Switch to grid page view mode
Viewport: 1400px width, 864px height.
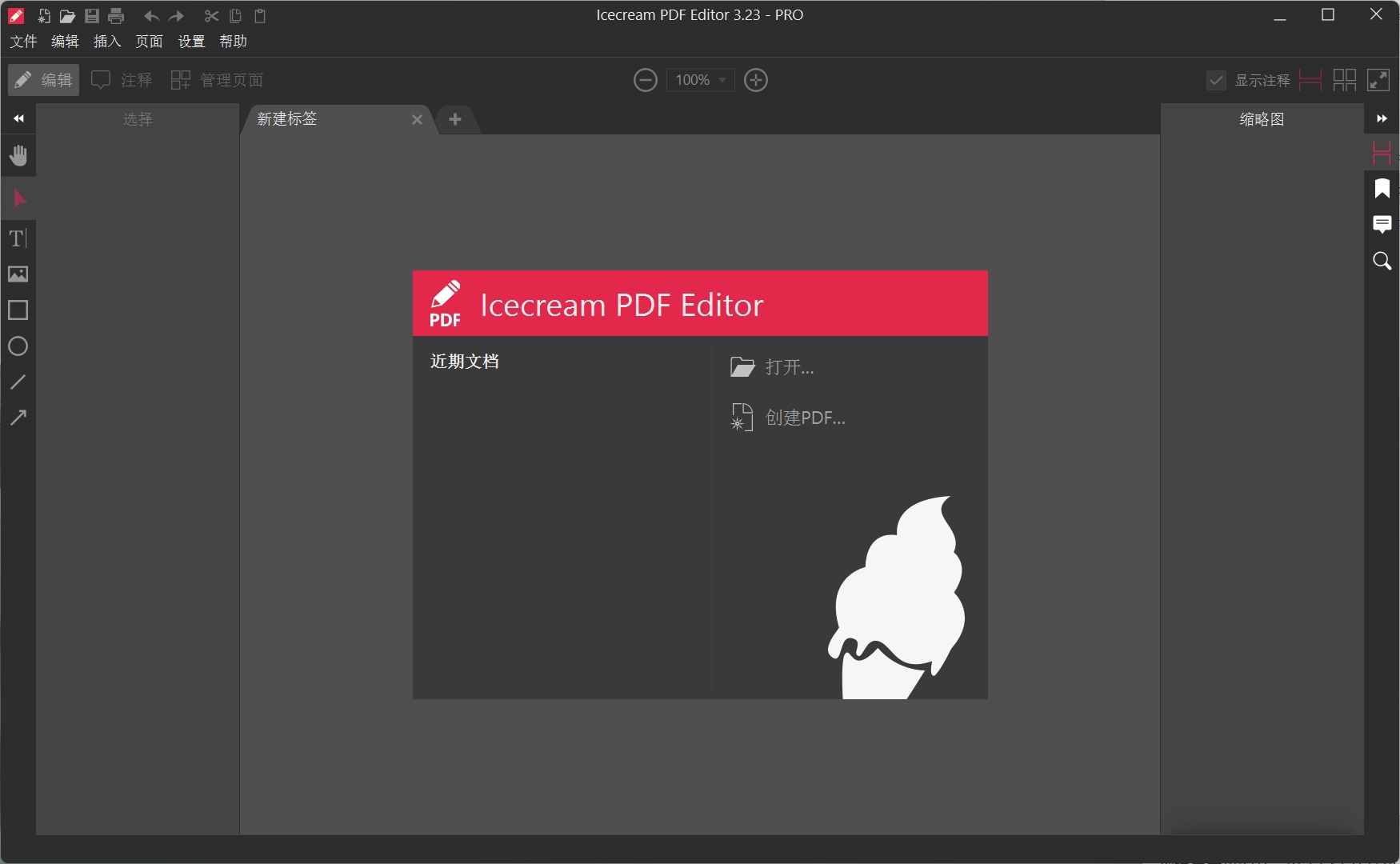[x=1346, y=80]
